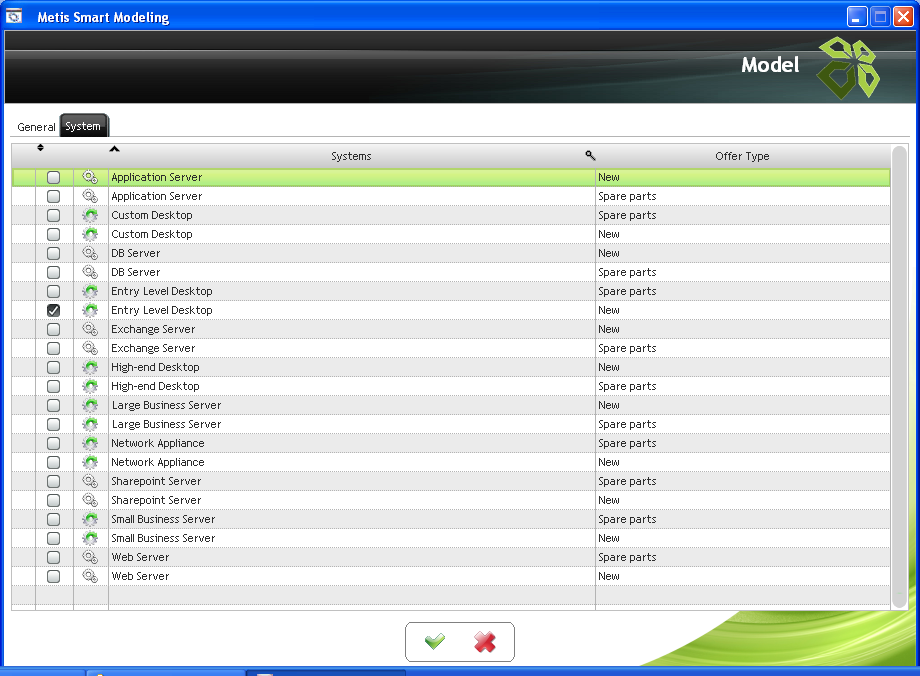920x676 pixels.
Task: Click the gear icon for Large Business Server Spare parts
Action: pos(90,424)
